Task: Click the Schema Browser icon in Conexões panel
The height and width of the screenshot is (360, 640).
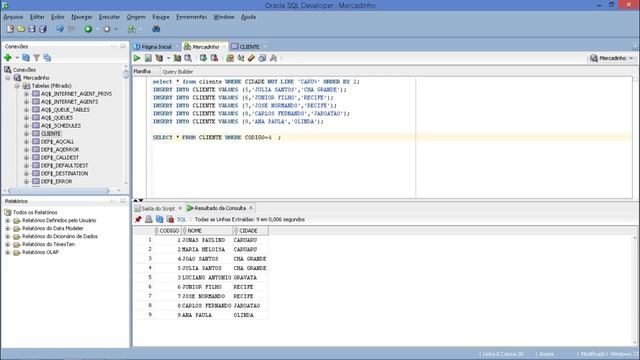Action: (x=47, y=58)
